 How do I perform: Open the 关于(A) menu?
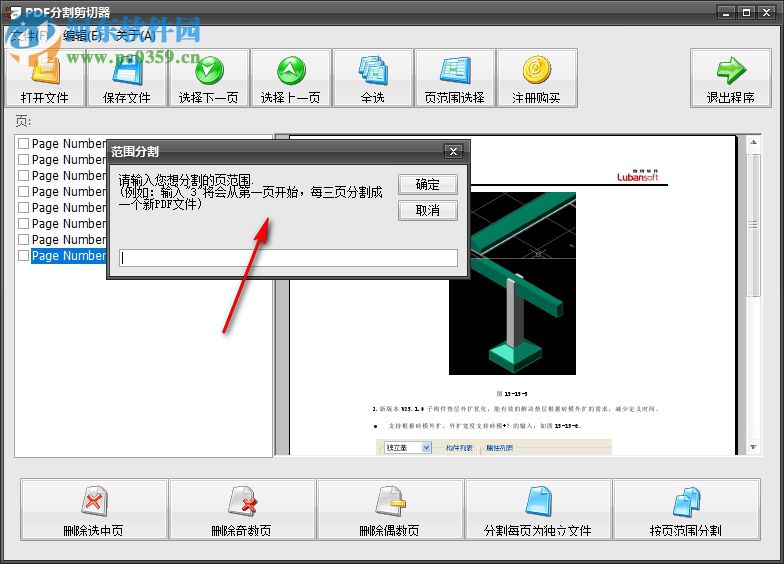pos(135,35)
